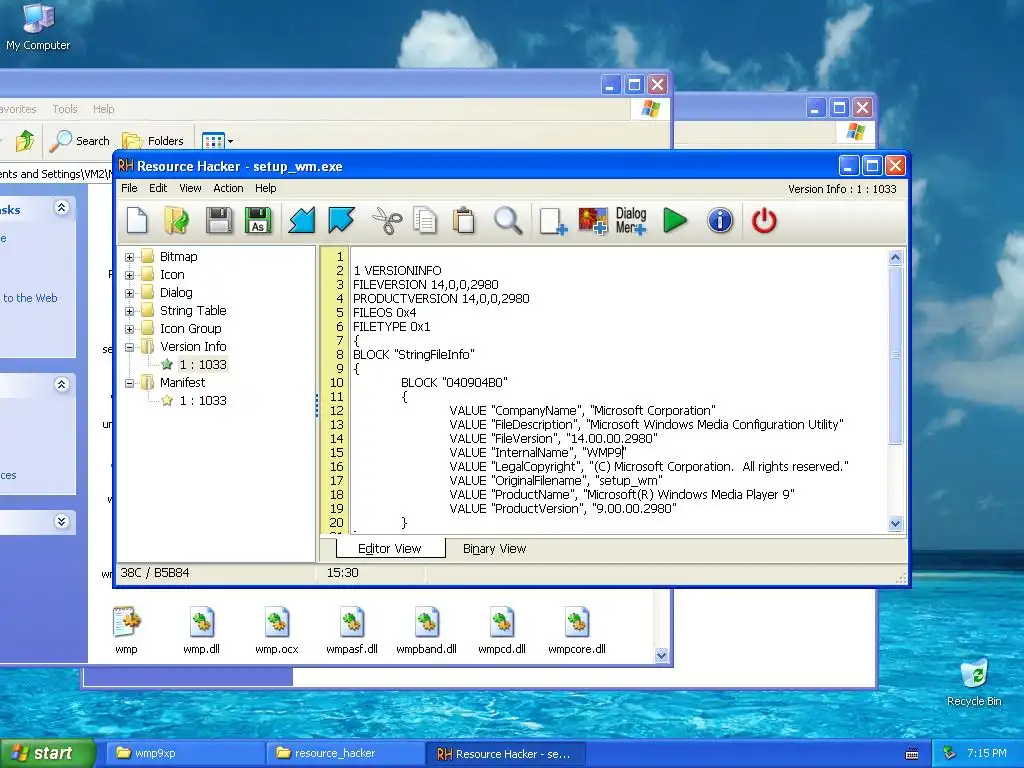
Task: Expand the Icon tree node
Action: 129,275
